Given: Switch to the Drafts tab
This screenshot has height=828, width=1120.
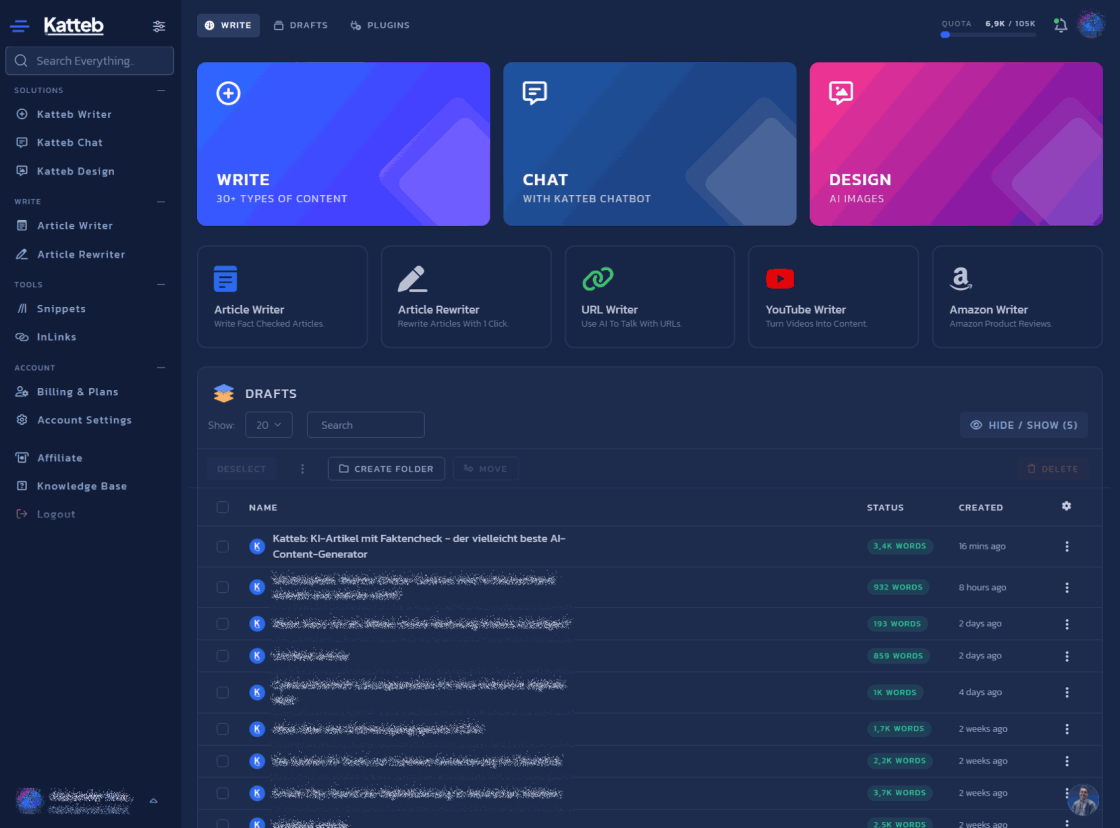Looking at the screenshot, I should [x=300, y=25].
